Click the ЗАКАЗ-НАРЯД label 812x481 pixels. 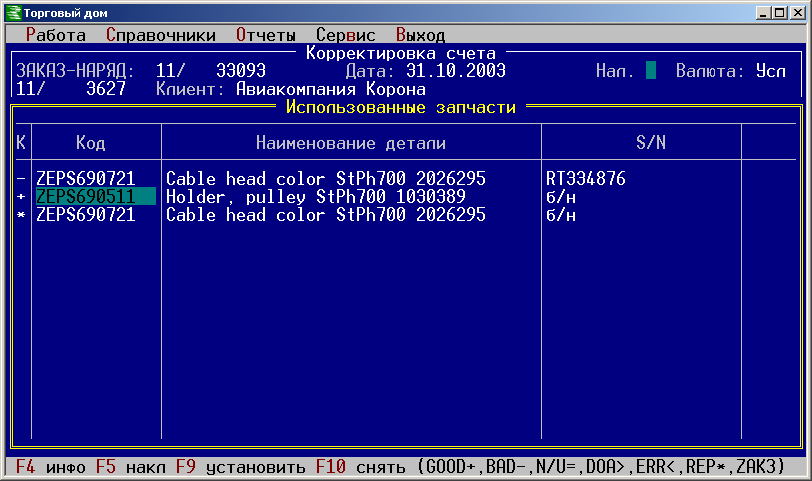point(76,70)
